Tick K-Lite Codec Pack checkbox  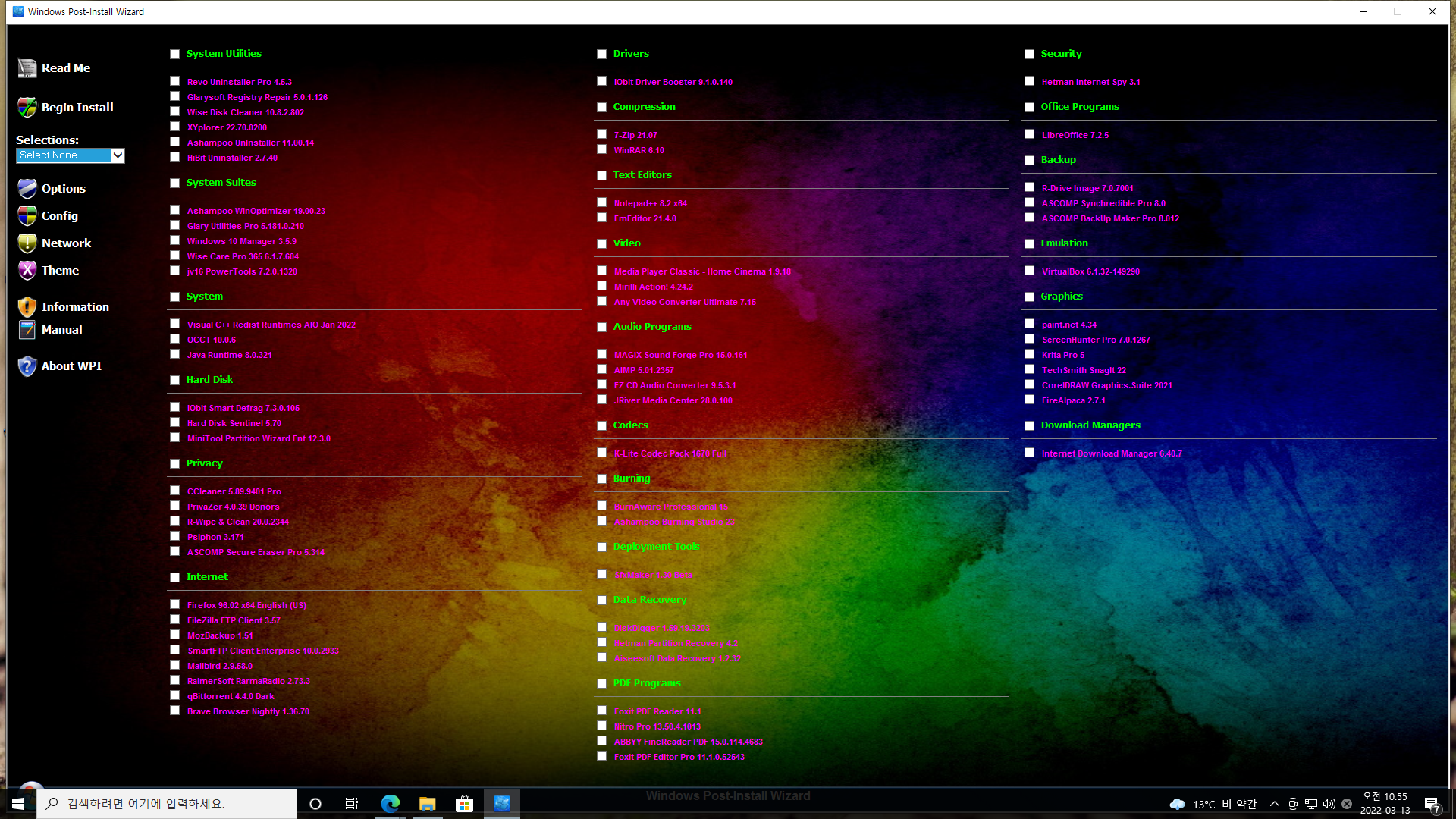coord(602,453)
